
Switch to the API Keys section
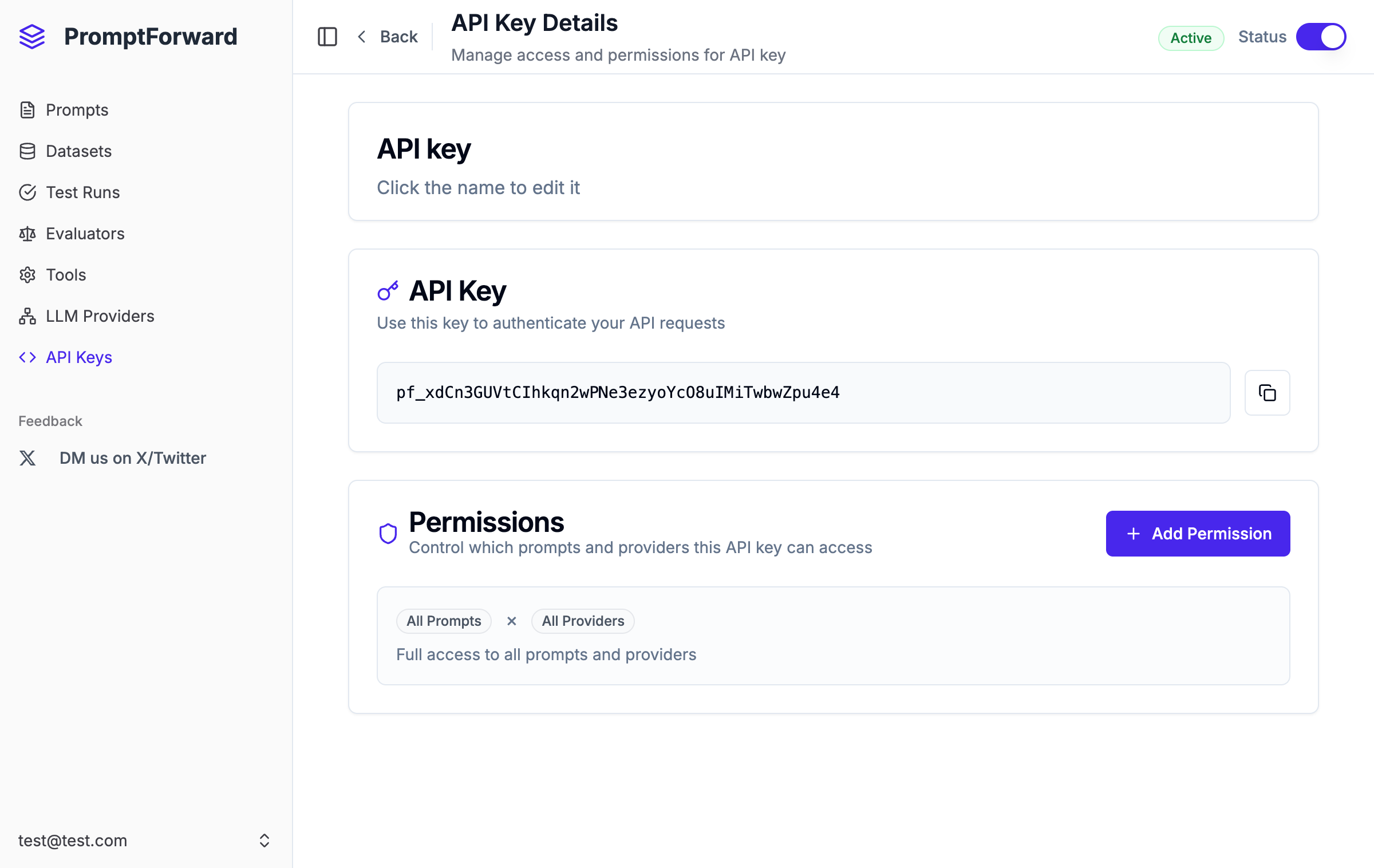pos(78,357)
